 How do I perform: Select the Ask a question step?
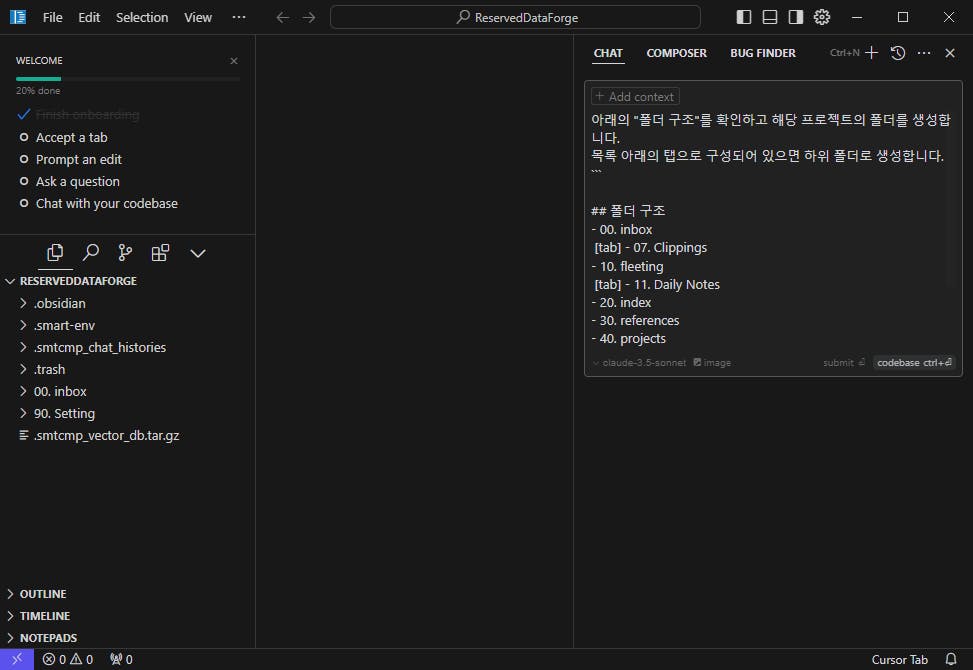[69, 182]
